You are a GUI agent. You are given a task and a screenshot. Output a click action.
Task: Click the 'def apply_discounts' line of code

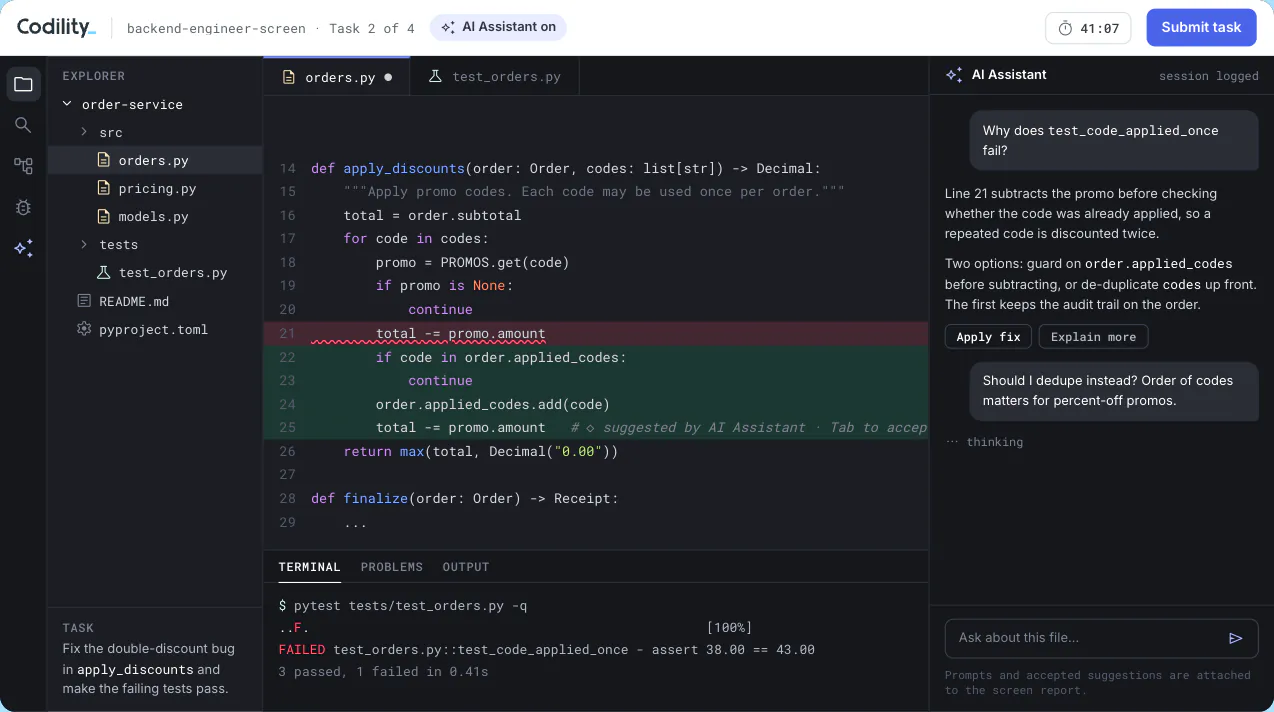click(x=565, y=168)
